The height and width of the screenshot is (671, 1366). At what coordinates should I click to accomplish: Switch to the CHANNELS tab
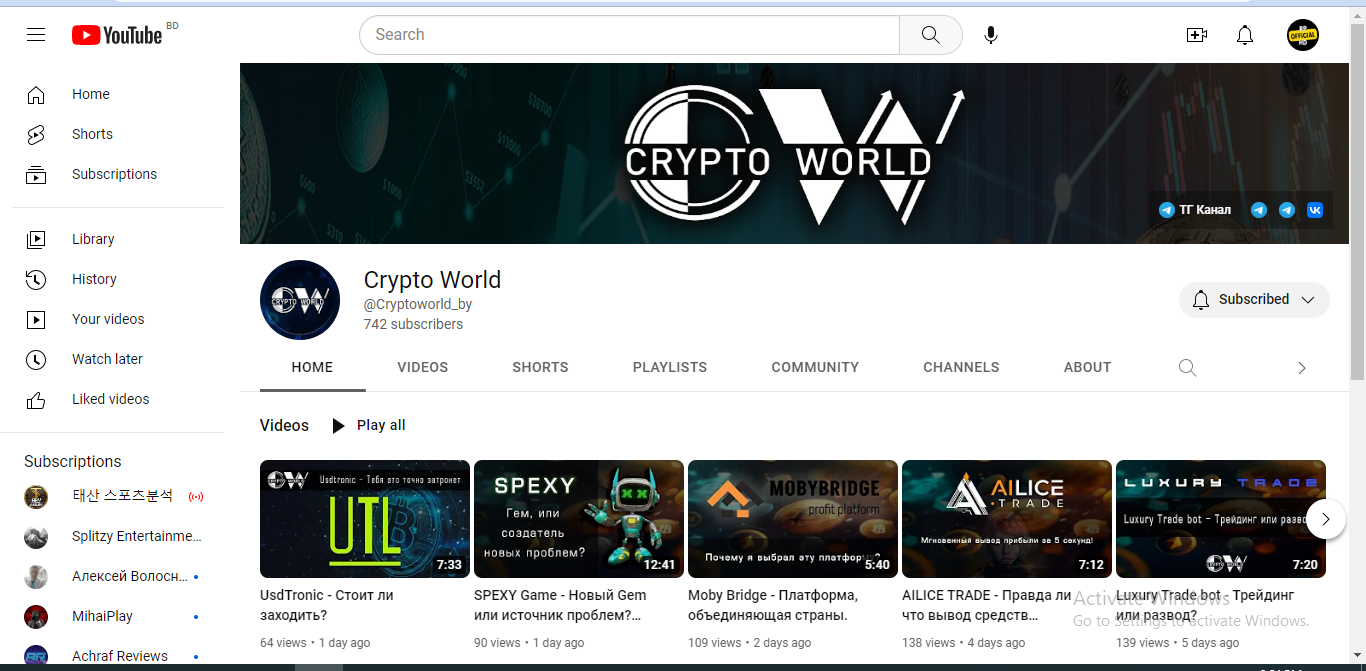[x=962, y=367]
